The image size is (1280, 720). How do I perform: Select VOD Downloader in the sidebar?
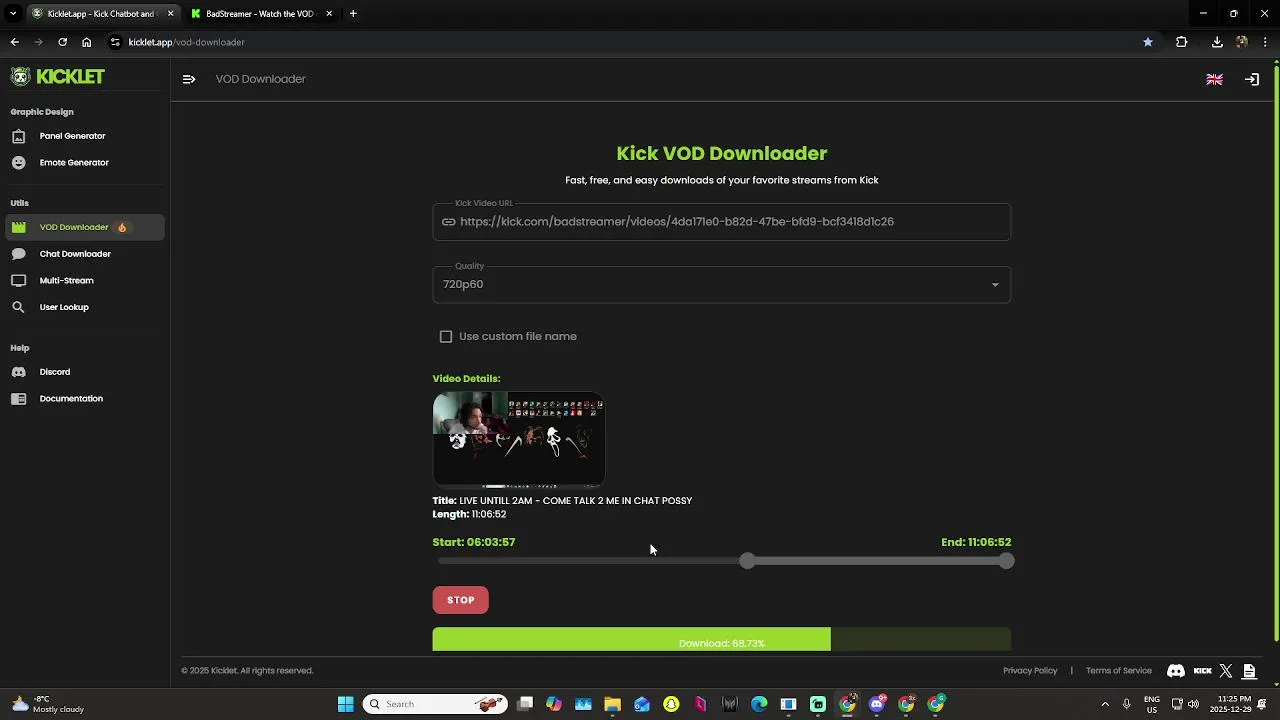[x=84, y=227]
